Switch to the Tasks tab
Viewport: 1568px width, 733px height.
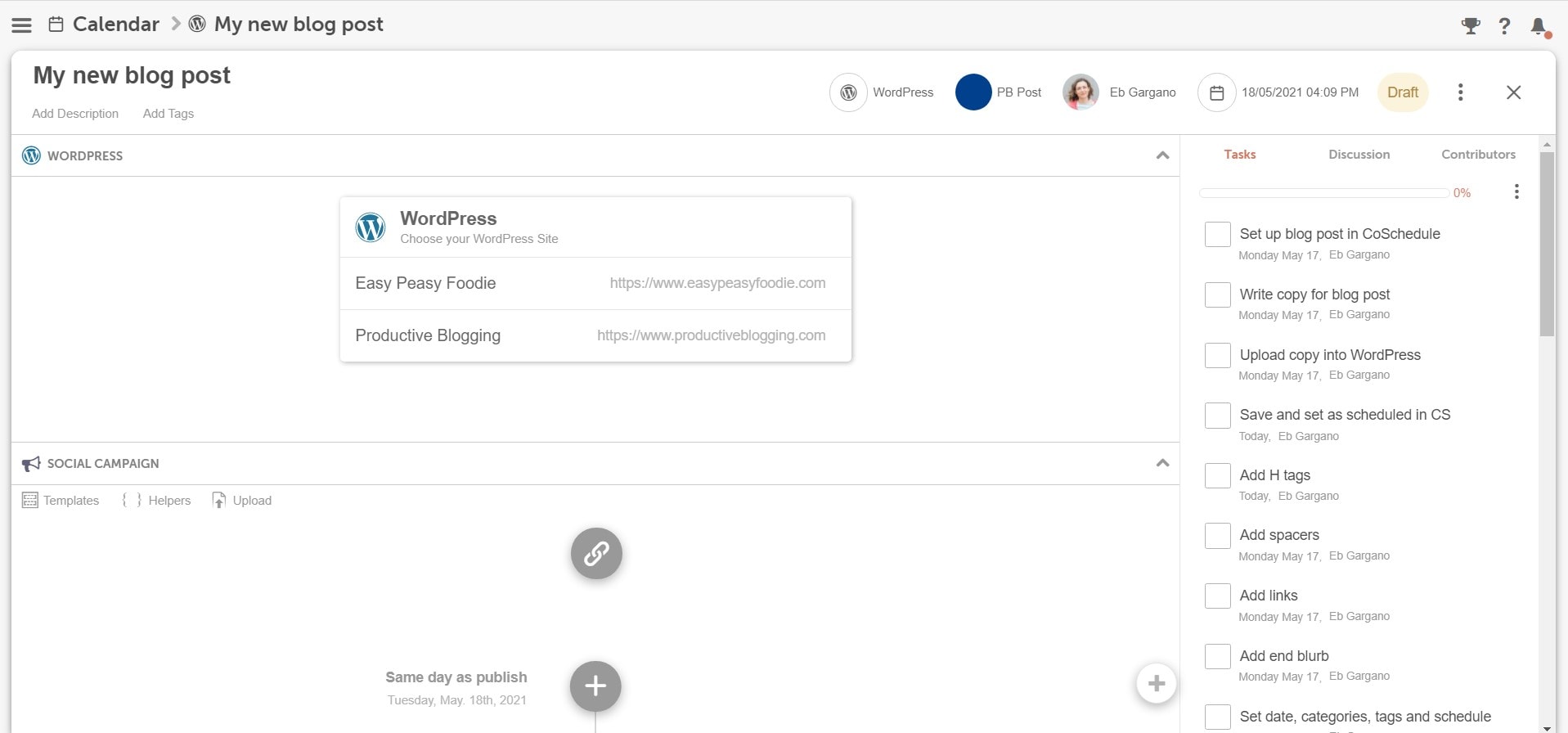pyautogui.click(x=1240, y=155)
